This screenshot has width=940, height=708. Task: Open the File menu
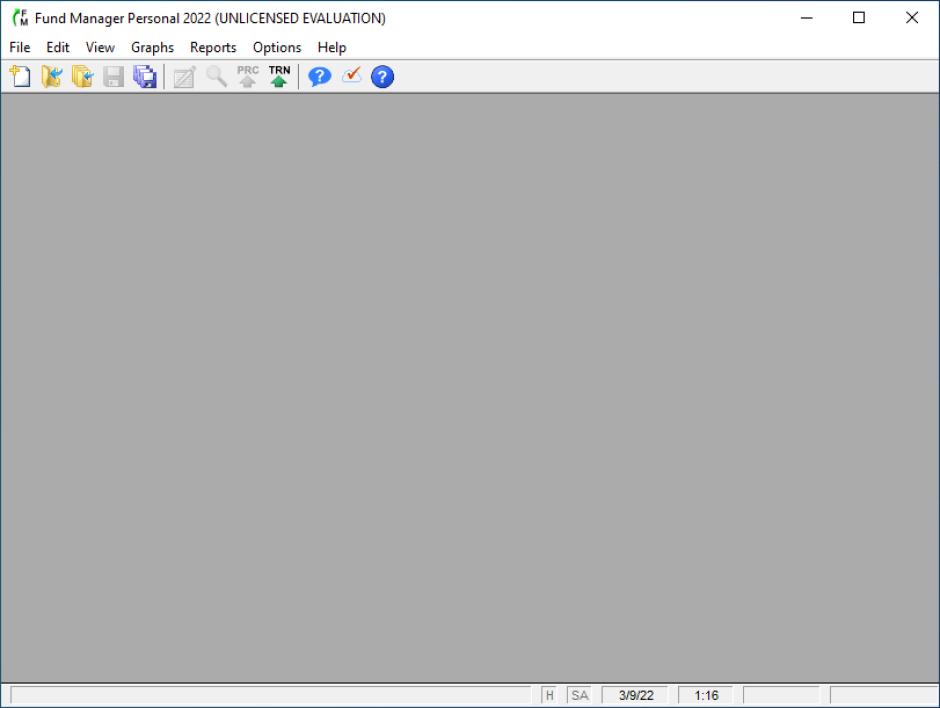(20, 47)
